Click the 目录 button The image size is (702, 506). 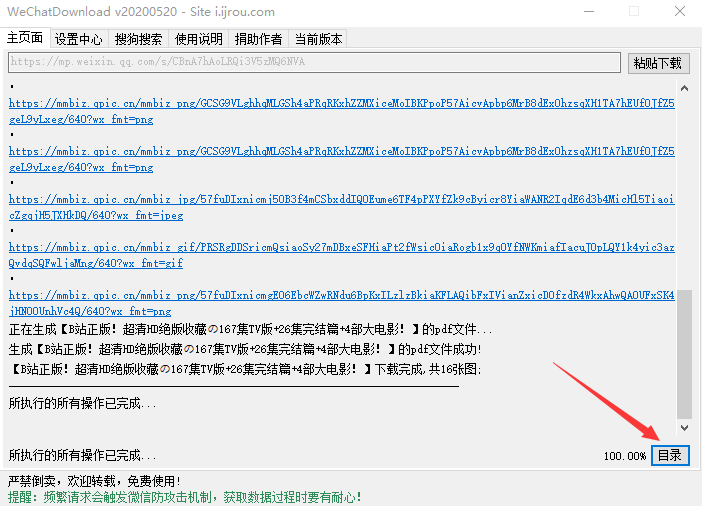[x=670, y=455]
